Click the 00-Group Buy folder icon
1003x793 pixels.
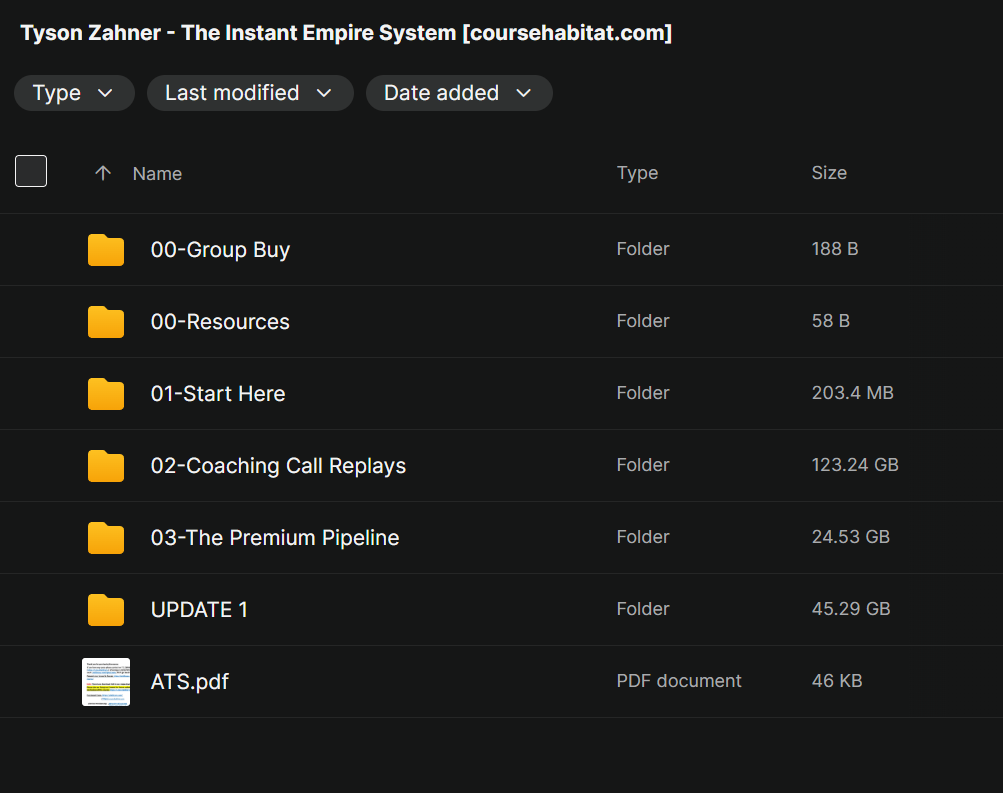point(106,250)
